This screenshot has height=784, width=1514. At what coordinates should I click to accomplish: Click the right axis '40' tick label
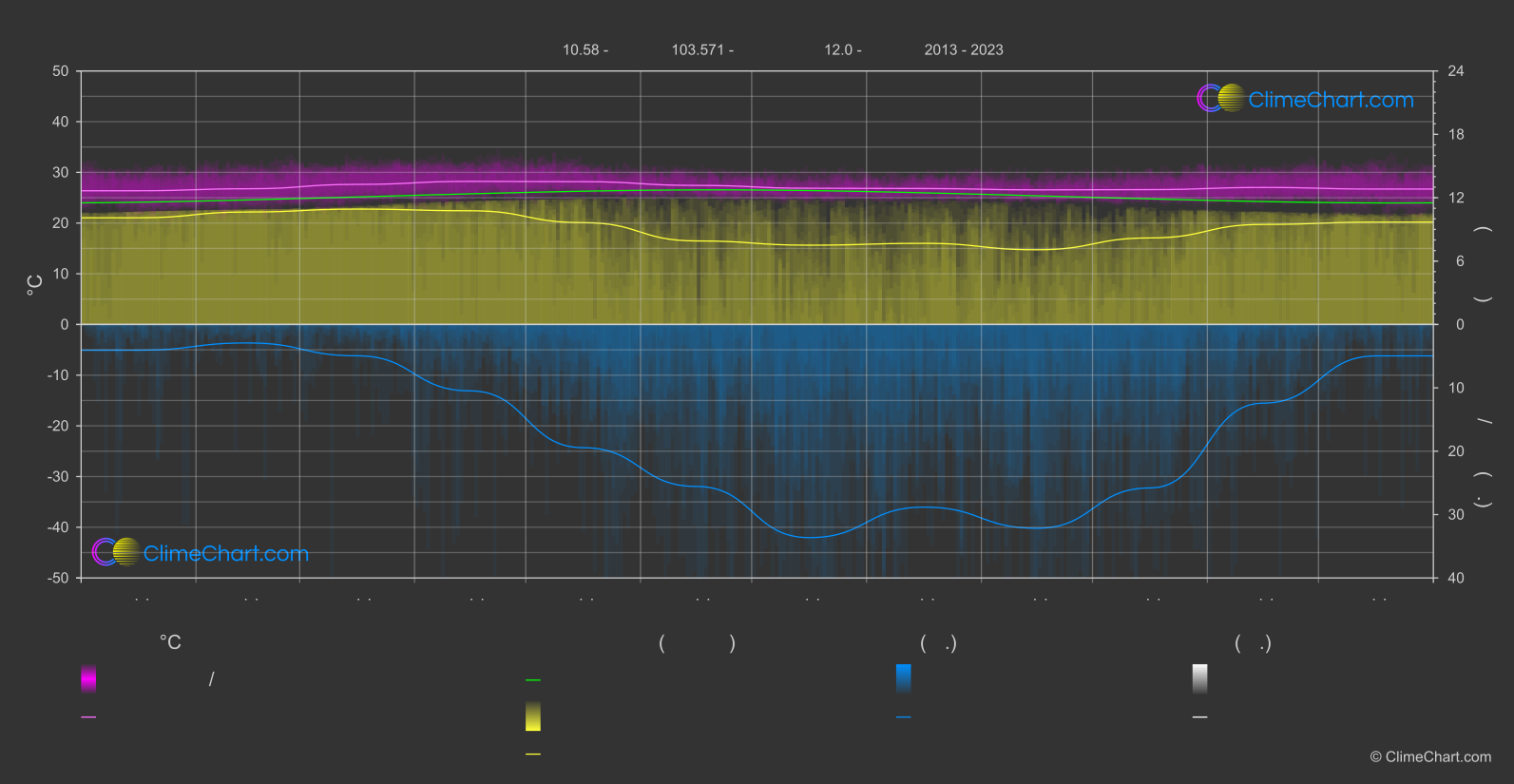[1456, 578]
